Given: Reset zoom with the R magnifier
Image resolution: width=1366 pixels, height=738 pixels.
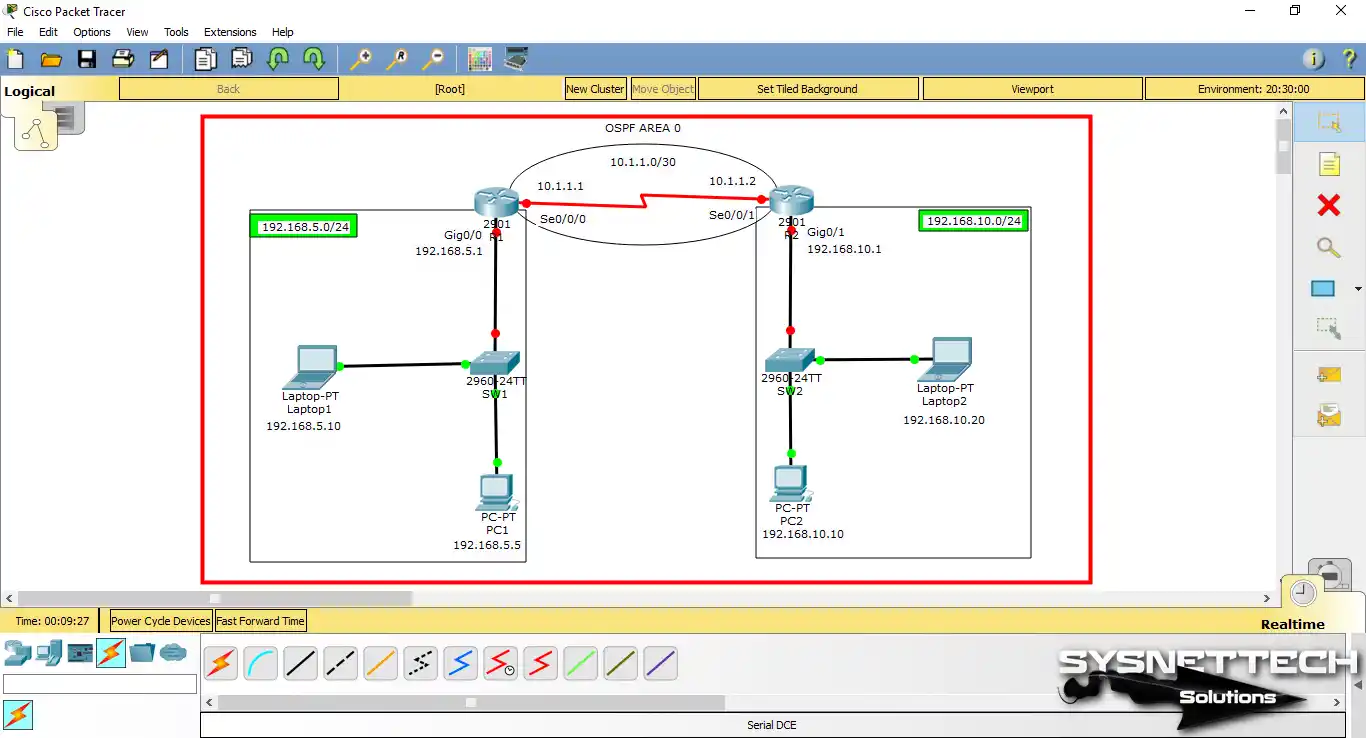Looking at the screenshot, I should point(396,59).
